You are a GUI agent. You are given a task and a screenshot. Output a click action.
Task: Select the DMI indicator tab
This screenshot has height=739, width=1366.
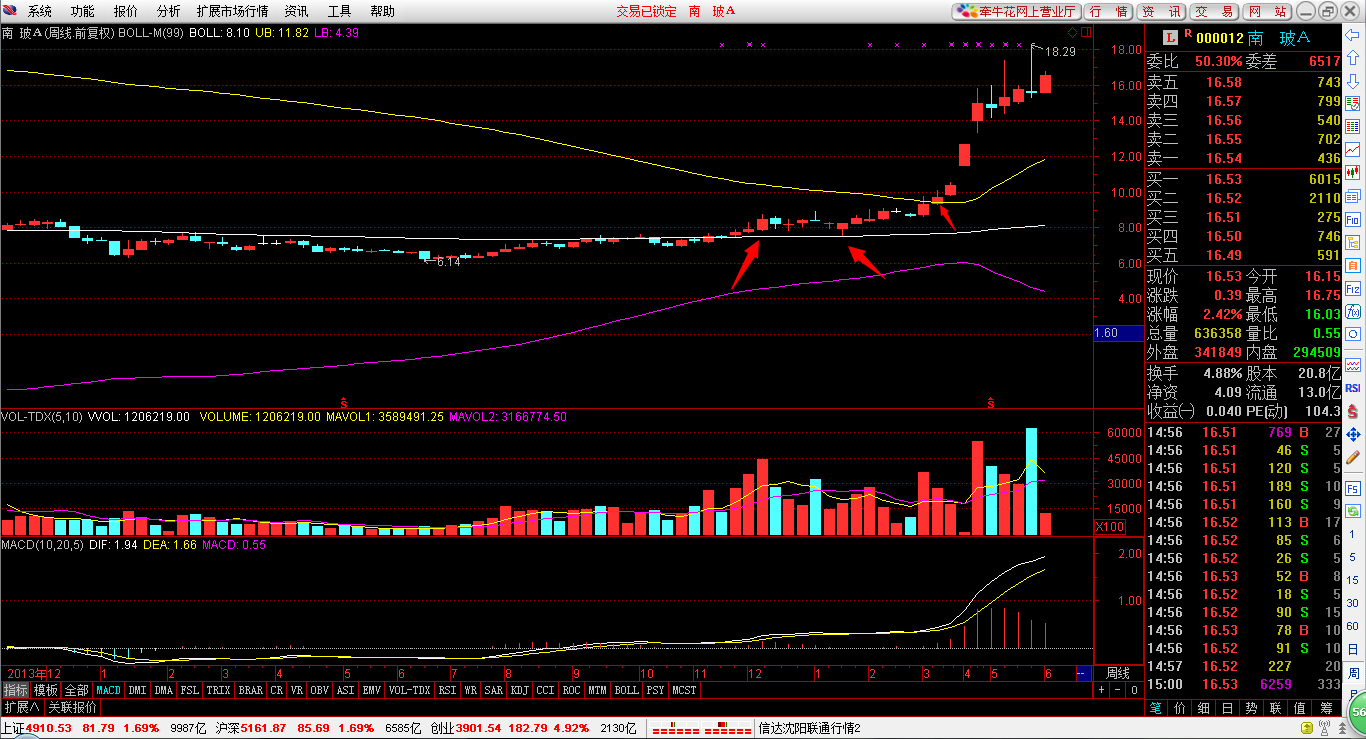137,690
